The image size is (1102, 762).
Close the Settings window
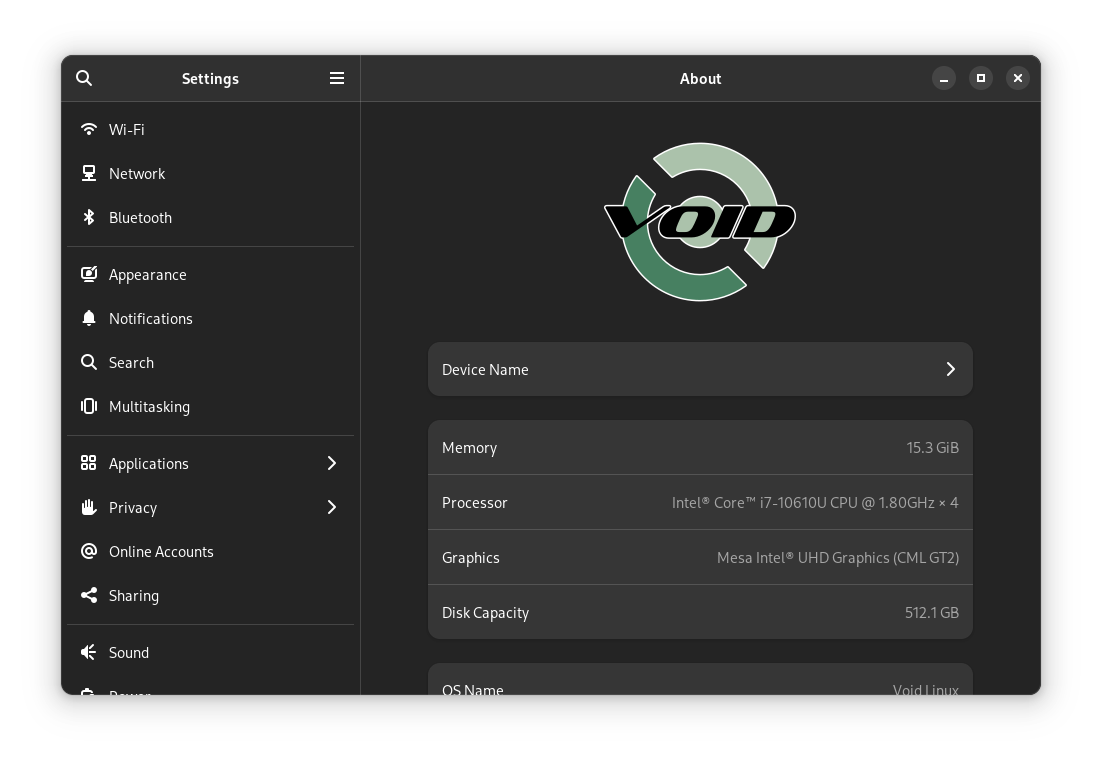pyautogui.click(x=1018, y=78)
